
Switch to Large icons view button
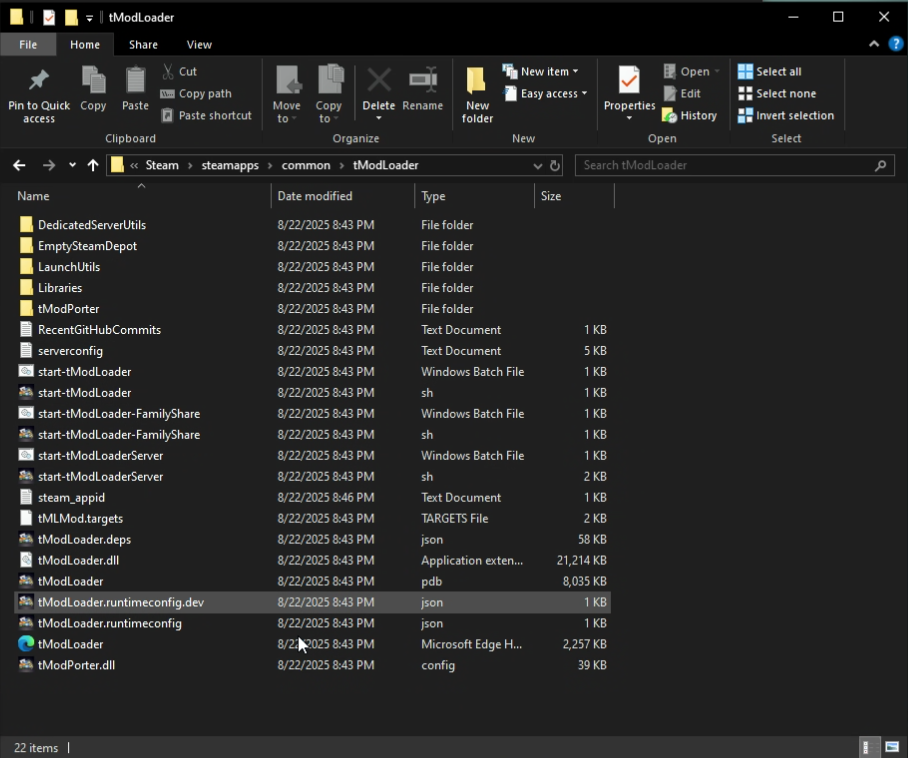click(892, 747)
